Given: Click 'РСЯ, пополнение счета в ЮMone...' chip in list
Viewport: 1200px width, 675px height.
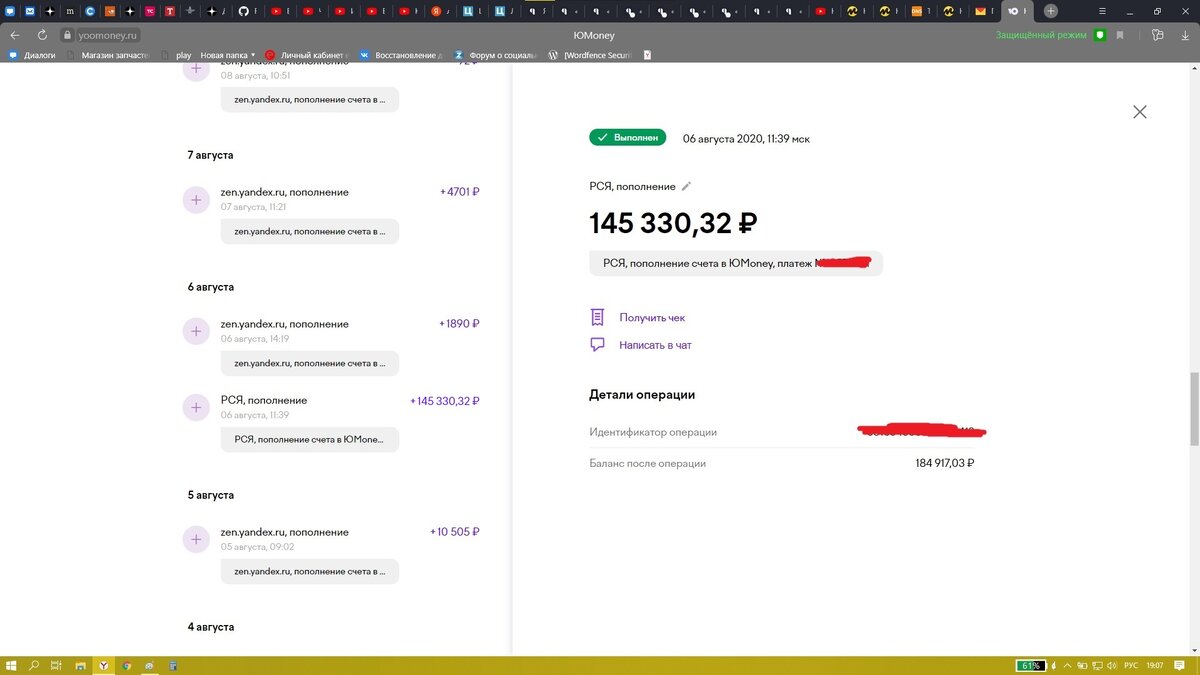Looking at the screenshot, I should pos(309,439).
